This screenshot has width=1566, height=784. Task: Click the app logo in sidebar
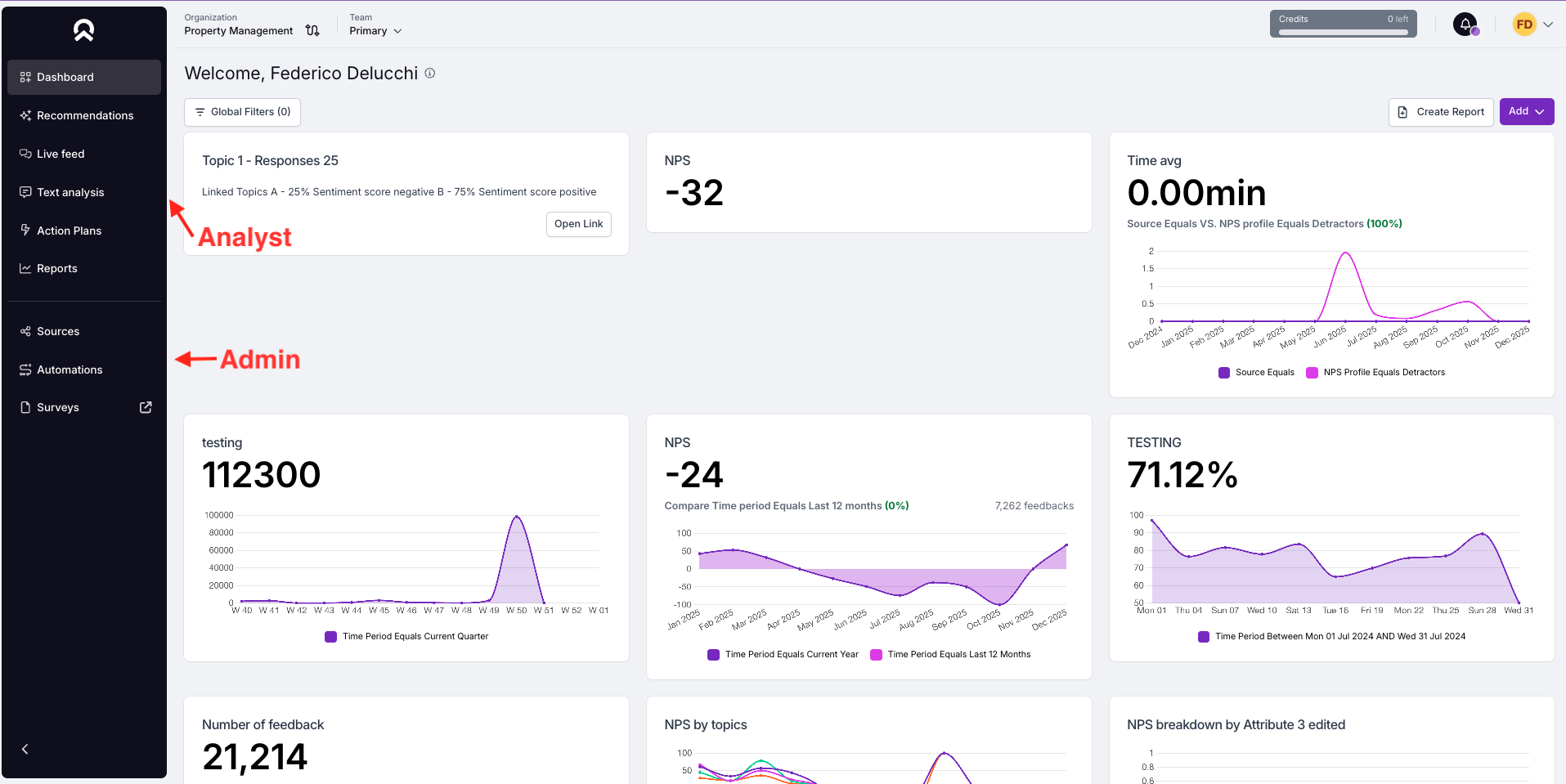coord(83,30)
